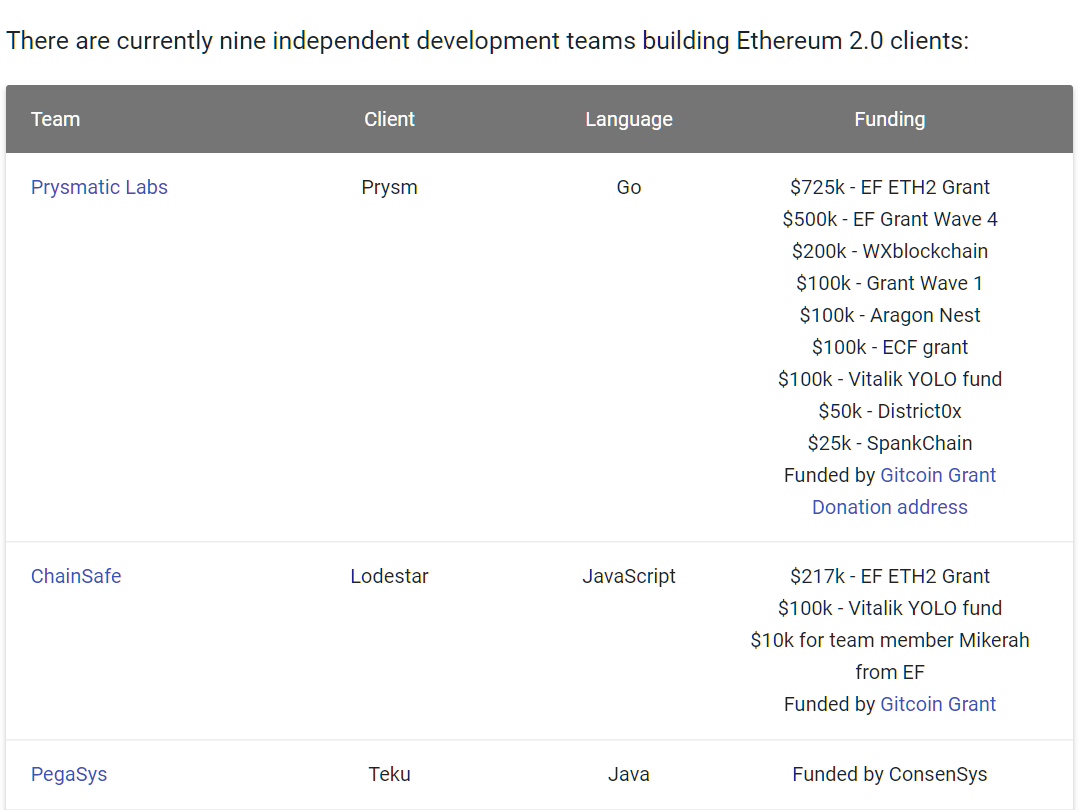Click Gitcoin Grant link in Prysmatic Labs row
This screenshot has height=810, width=1087.
click(938, 475)
